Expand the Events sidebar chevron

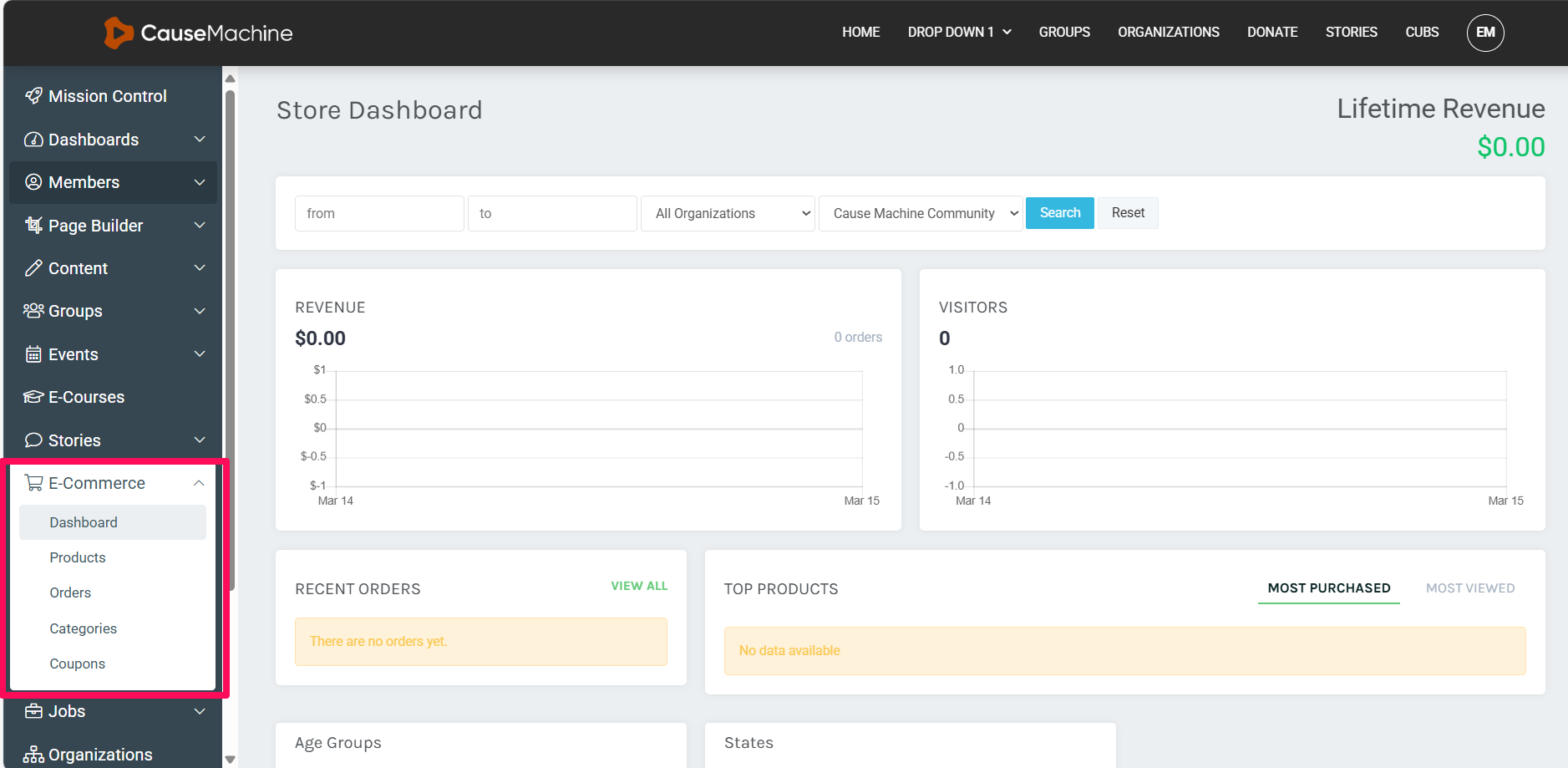coord(200,354)
